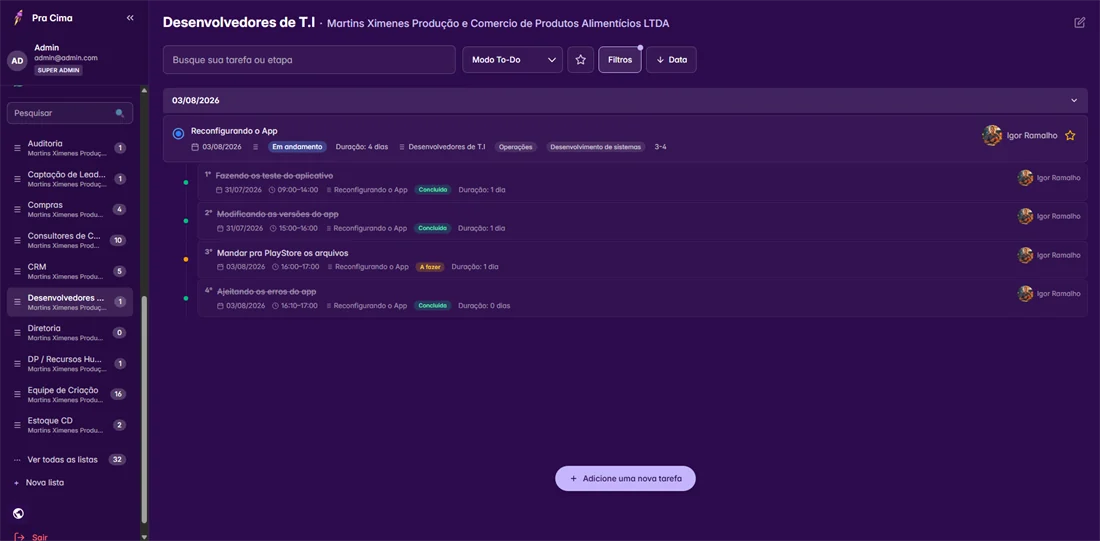Click Nova lista in the sidebar
Image resolution: width=1100 pixels, height=541 pixels.
point(45,483)
